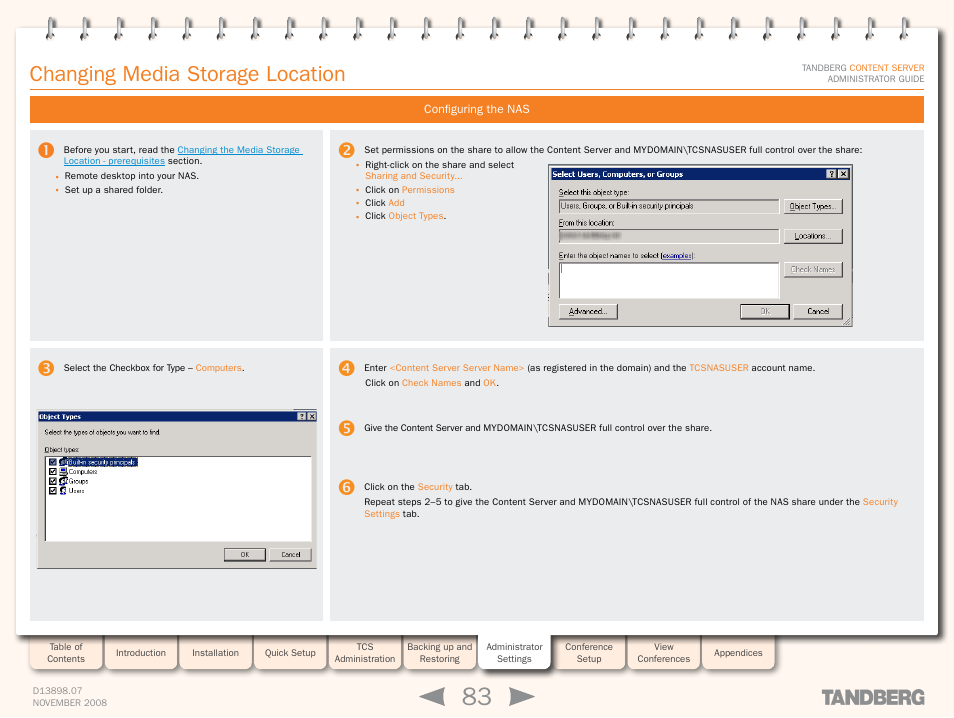954x718 pixels.
Task: Click the Groups object type icon
Action: (x=63, y=481)
